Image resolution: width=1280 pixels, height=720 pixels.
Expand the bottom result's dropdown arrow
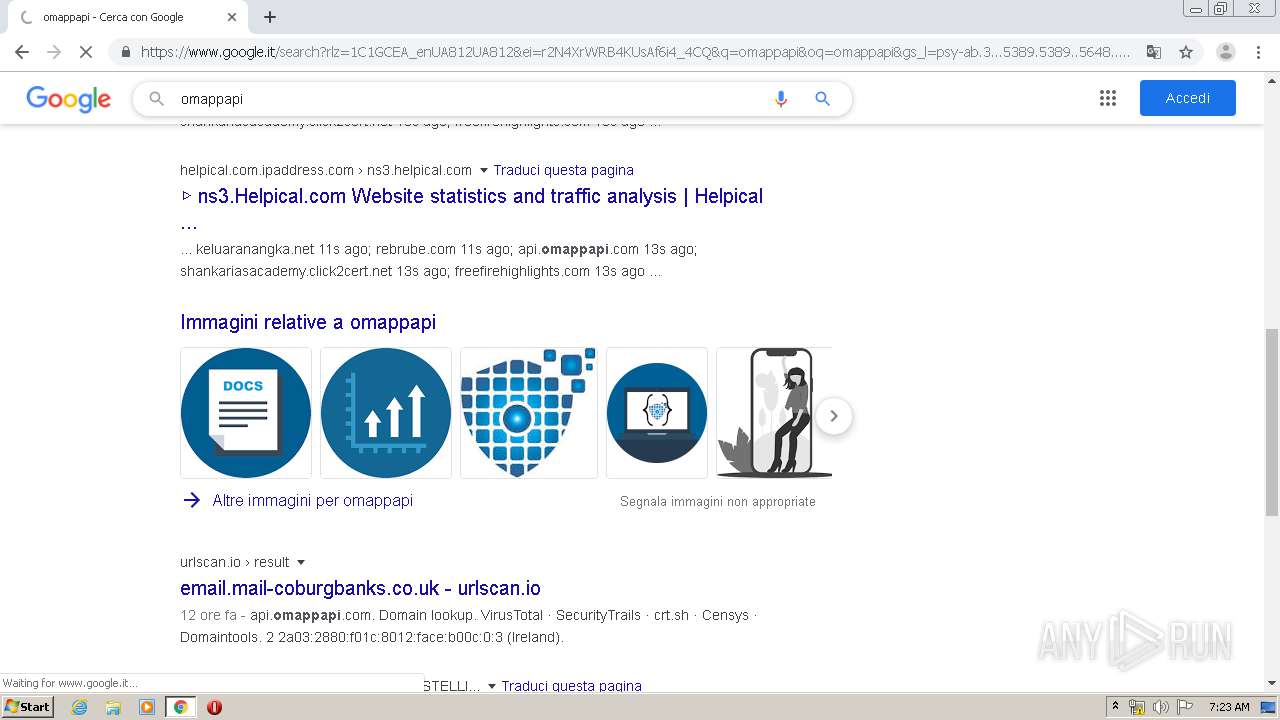click(x=492, y=686)
